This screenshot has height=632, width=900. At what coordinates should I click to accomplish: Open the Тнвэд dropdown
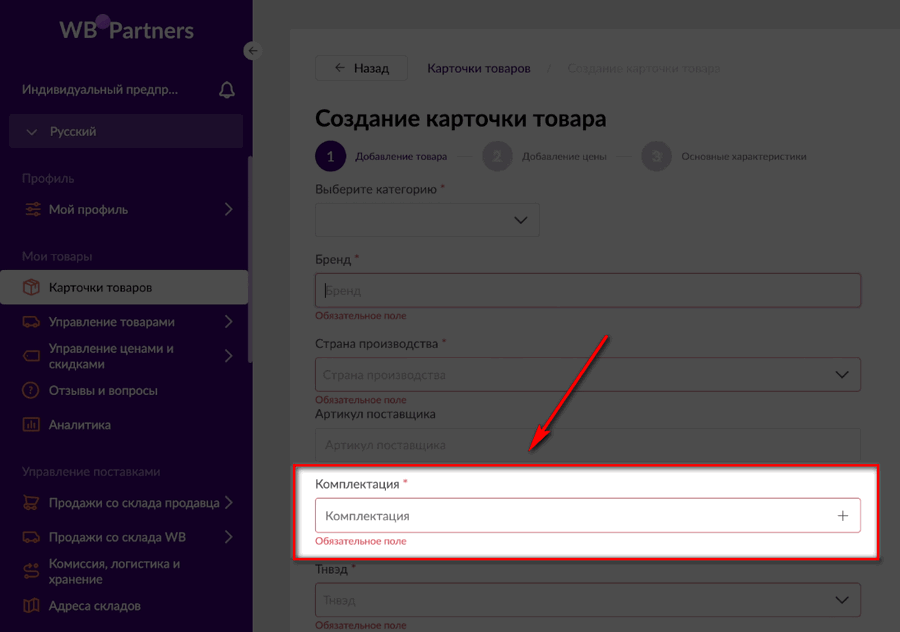[587, 601]
